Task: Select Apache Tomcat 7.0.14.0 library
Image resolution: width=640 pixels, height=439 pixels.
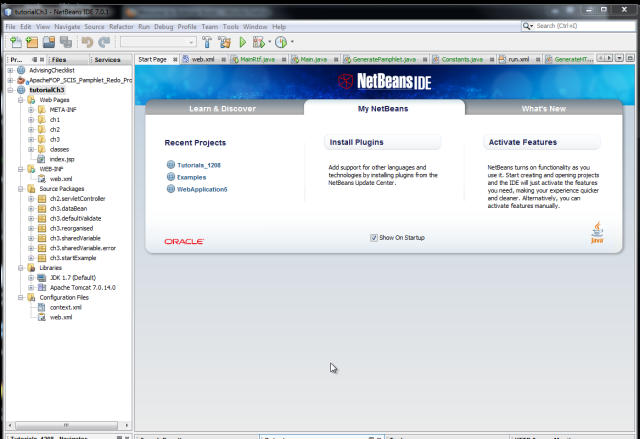Action: click(x=83, y=288)
